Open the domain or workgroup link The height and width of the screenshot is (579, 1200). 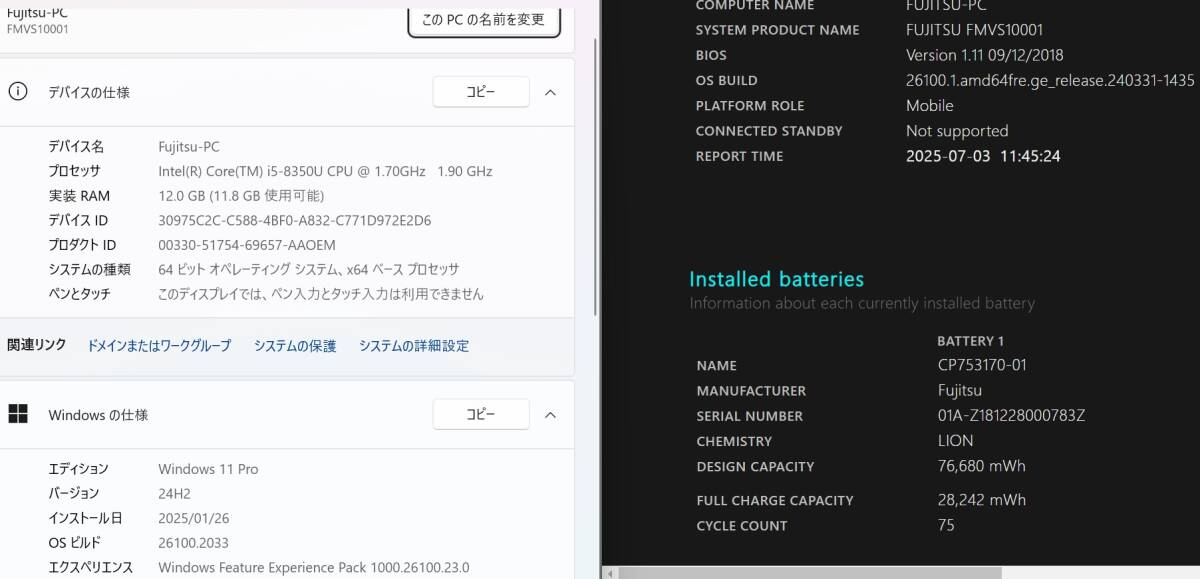point(159,346)
